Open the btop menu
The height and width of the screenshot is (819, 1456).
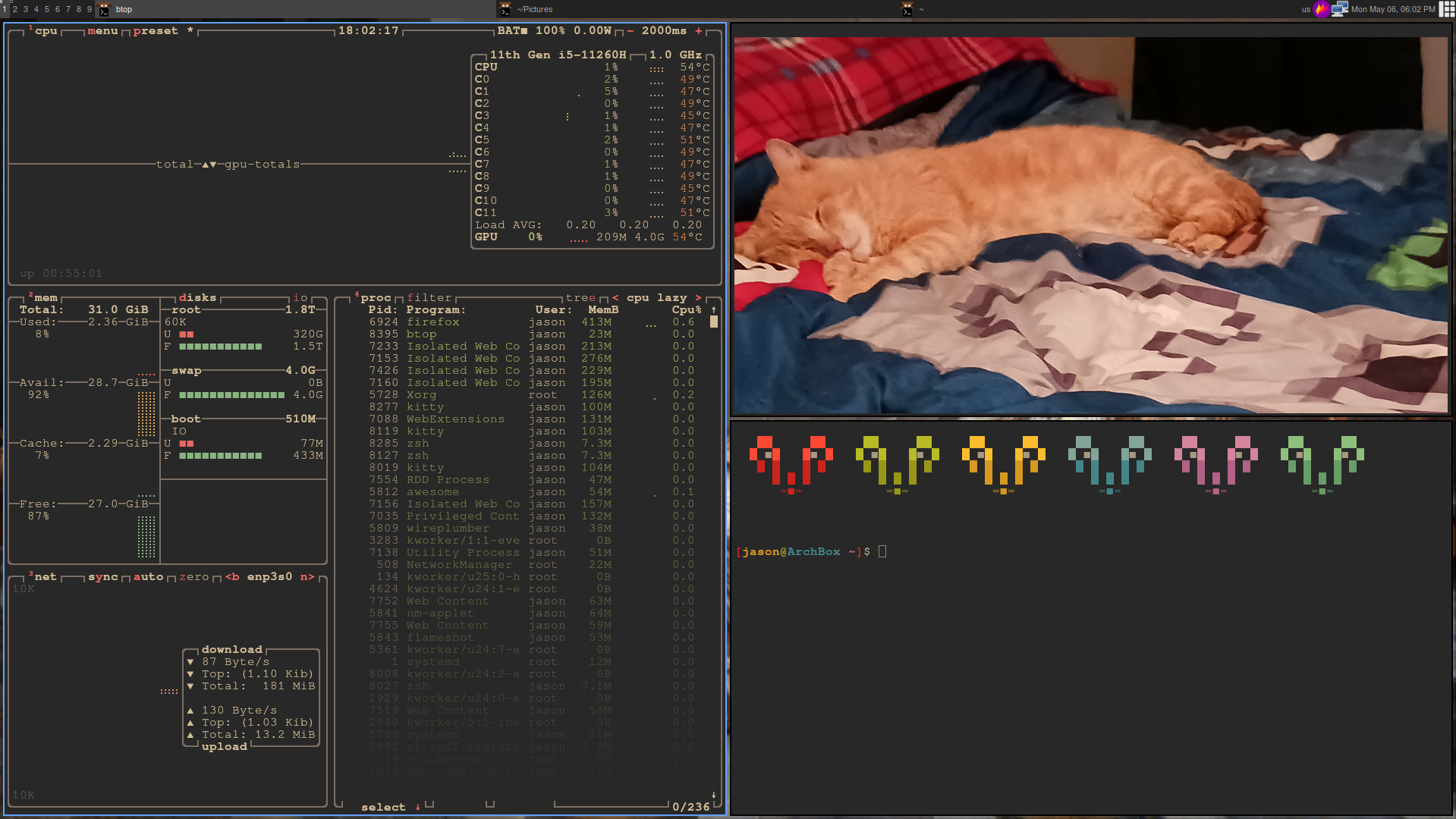(x=102, y=31)
